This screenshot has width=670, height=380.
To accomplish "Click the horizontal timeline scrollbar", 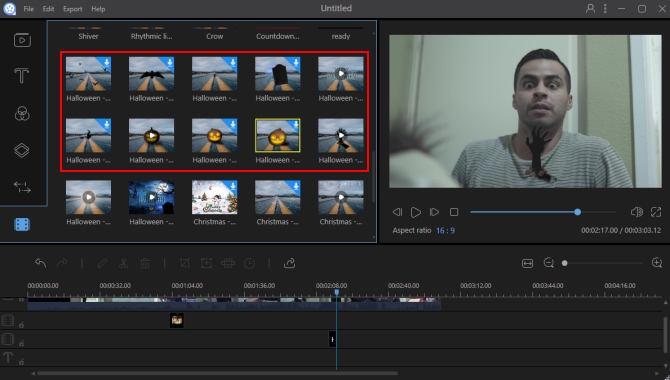I will (x=217, y=373).
